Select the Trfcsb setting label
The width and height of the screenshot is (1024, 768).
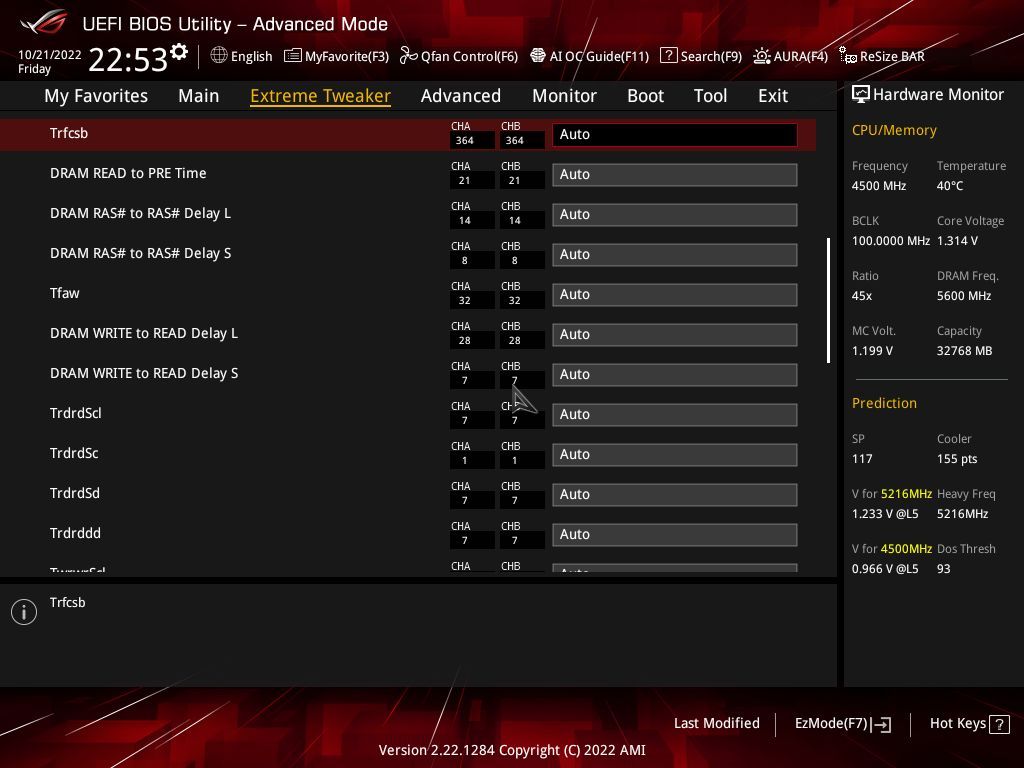69,133
